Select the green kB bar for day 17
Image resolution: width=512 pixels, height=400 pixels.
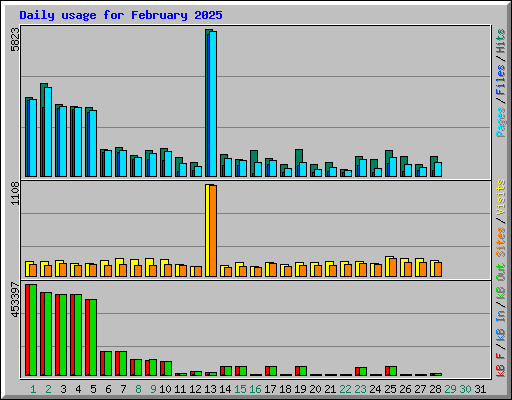click(273, 371)
